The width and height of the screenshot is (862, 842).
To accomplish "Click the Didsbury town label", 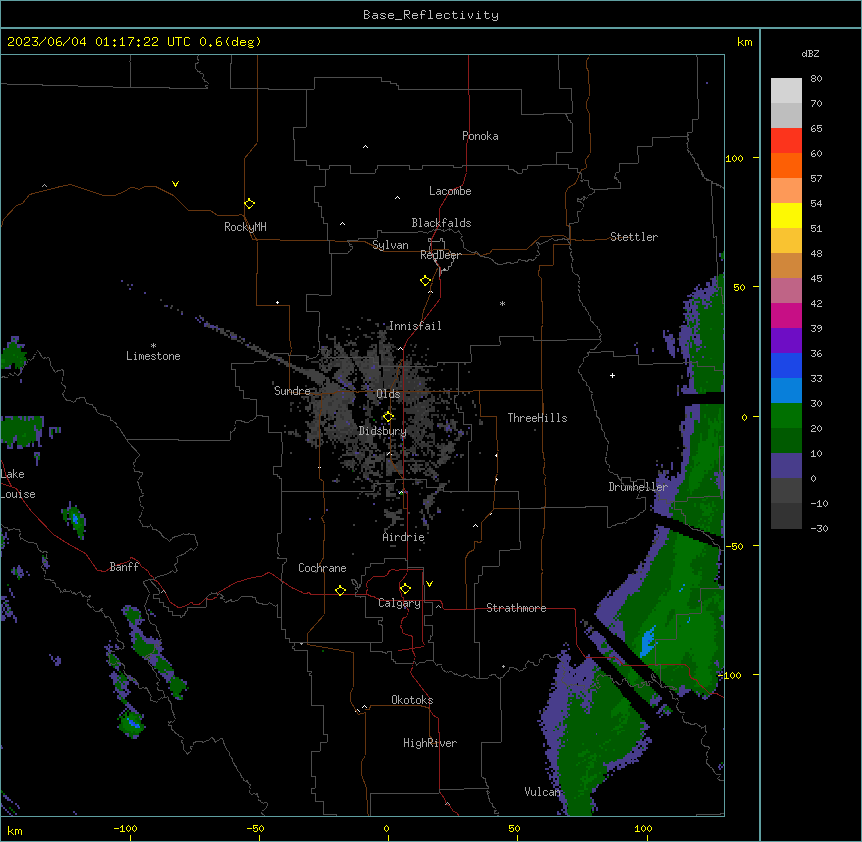I will coord(383,431).
